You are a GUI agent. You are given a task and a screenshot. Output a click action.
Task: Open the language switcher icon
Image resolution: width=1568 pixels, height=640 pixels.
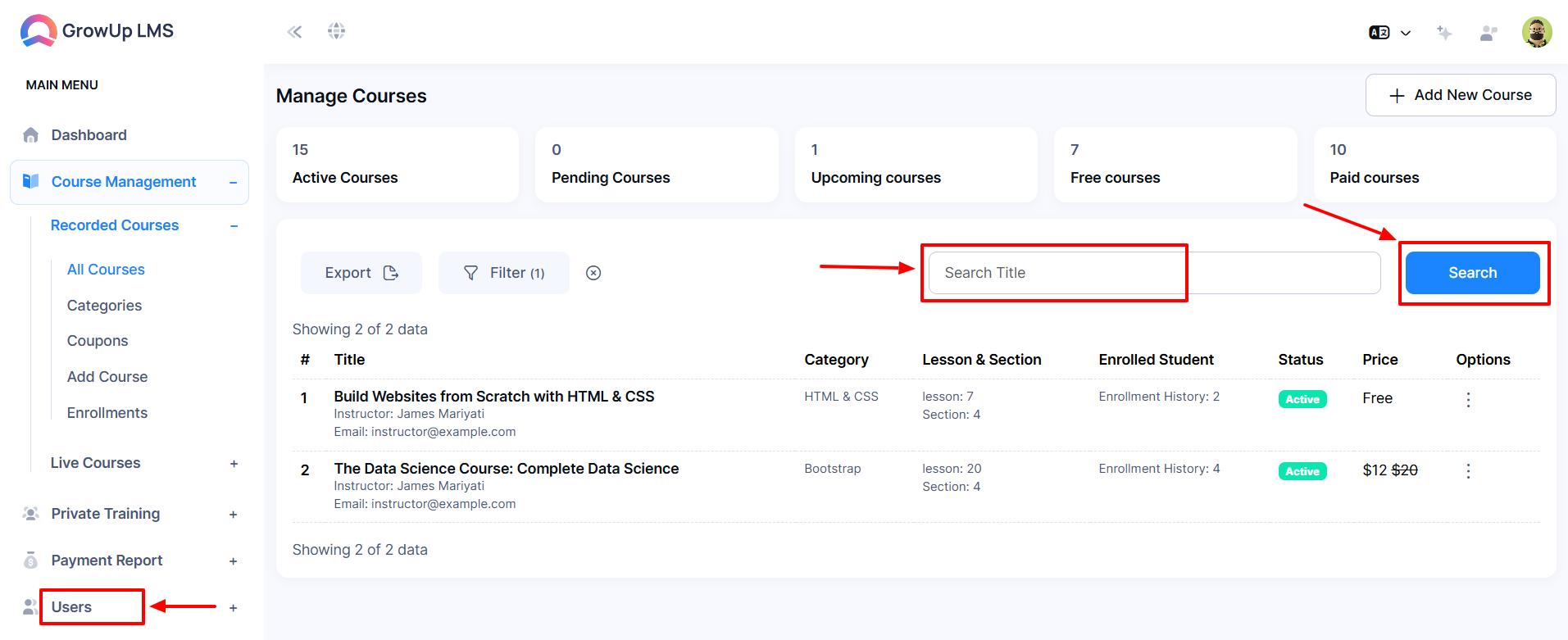[x=1389, y=33]
